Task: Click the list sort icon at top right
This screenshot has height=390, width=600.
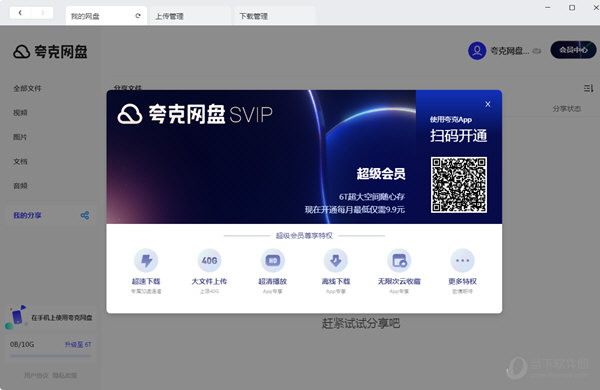Action: [588, 88]
